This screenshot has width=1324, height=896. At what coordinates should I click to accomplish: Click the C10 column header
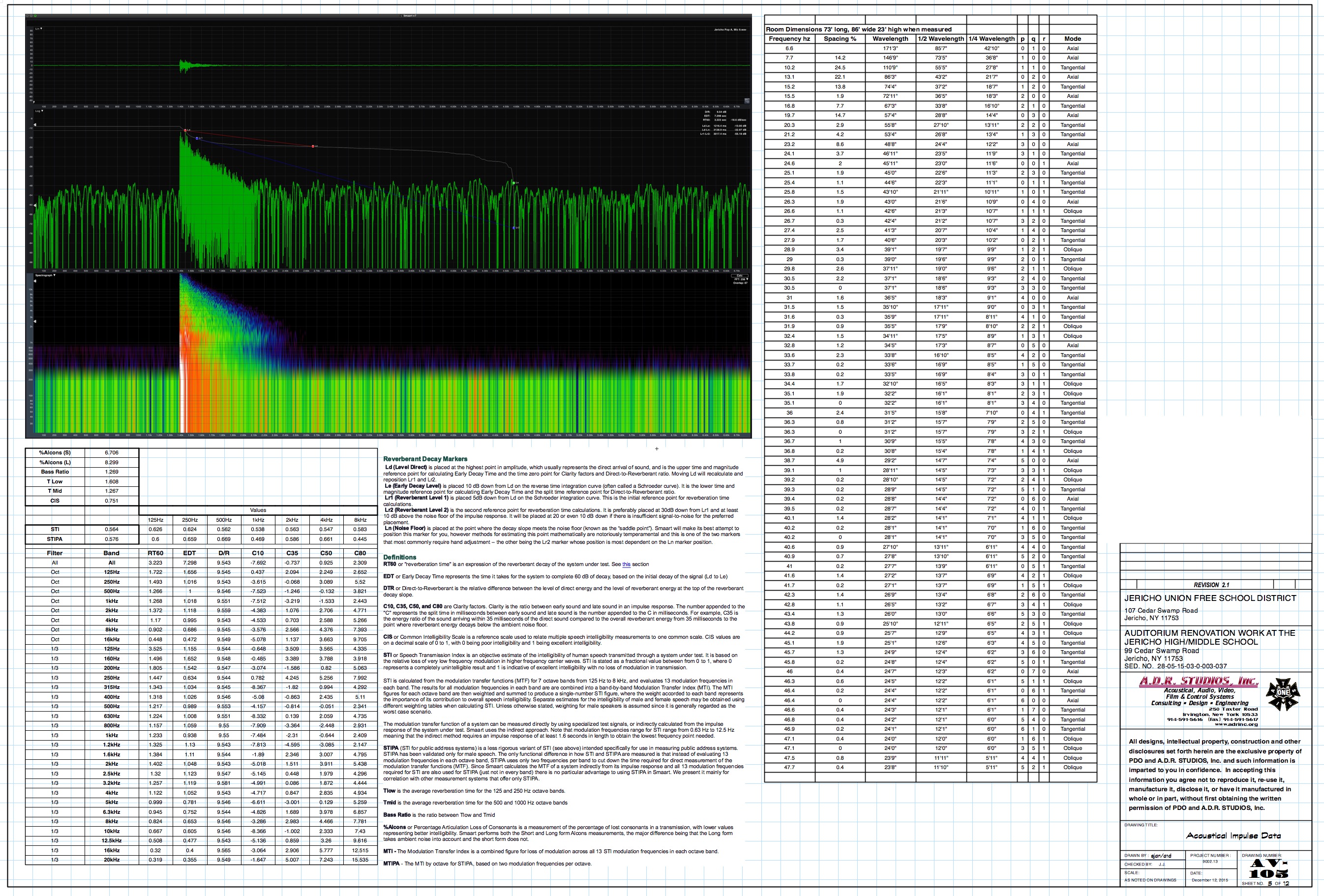point(258,553)
